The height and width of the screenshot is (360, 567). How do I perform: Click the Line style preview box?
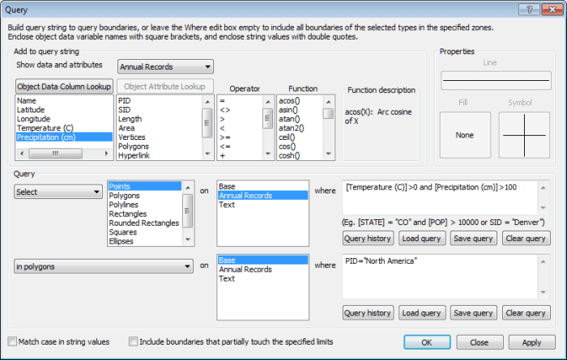point(496,80)
